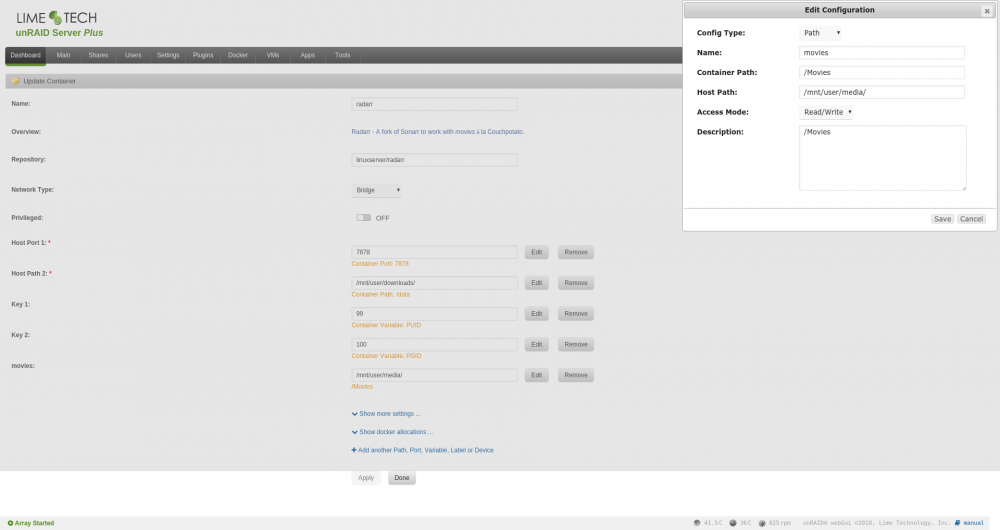The image size is (1000, 530).
Task: Open the VMs tab
Action: pos(273,55)
